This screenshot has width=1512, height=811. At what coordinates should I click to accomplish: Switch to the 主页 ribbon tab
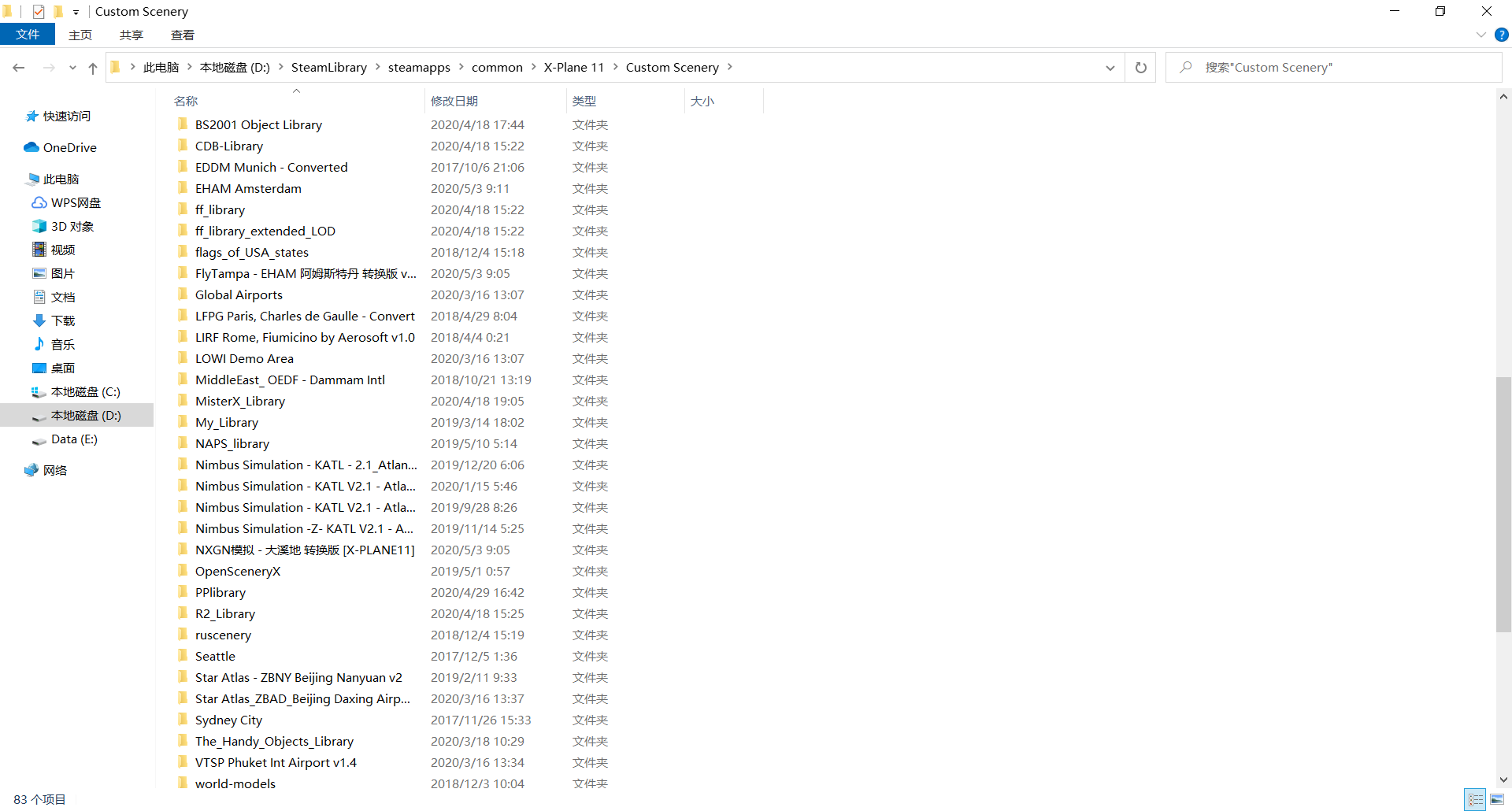coord(80,35)
